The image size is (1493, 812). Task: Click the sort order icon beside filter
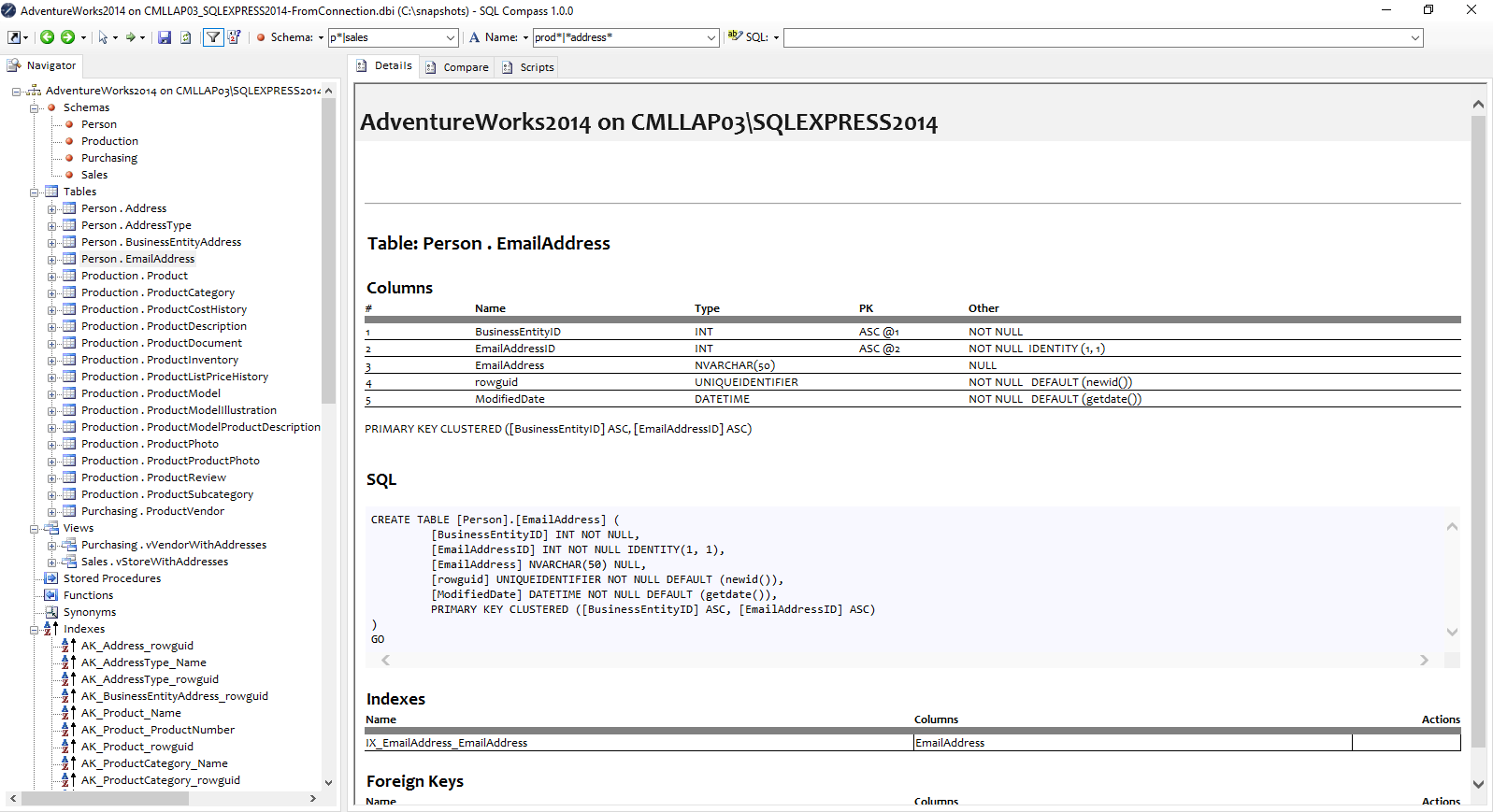[x=234, y=37]
